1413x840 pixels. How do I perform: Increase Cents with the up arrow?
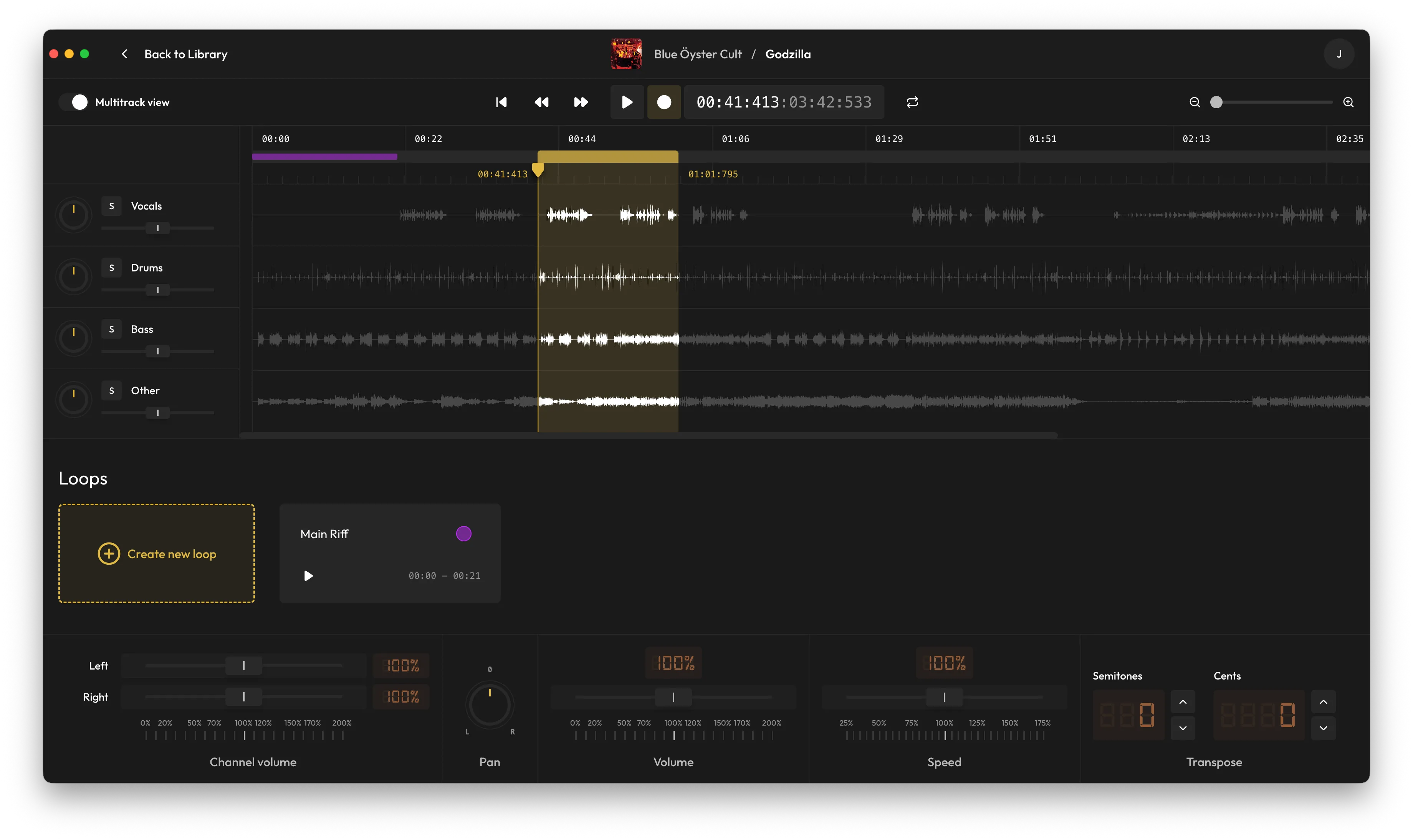pyautogui.click(x=1323, y=702)
